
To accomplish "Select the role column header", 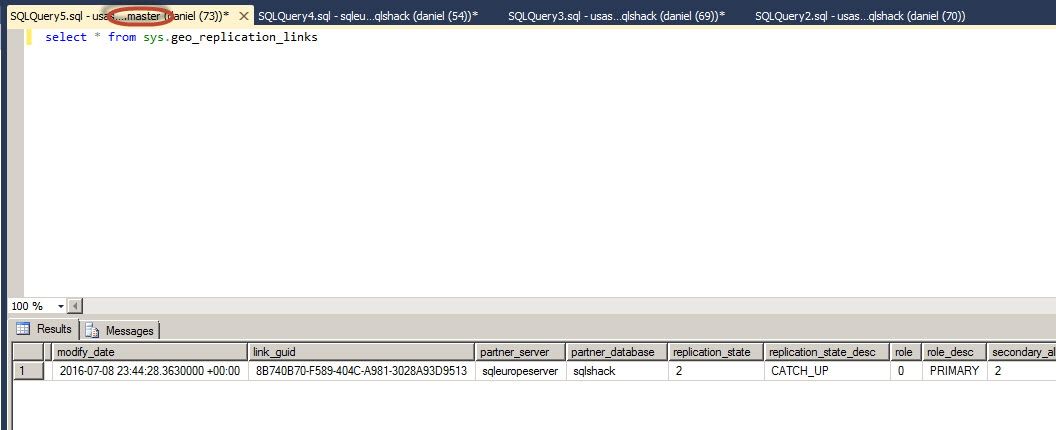I will pos(906,352).
